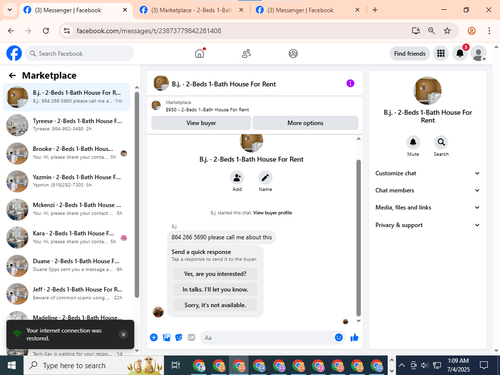Click the Search Facebook field

click(80, 53)
